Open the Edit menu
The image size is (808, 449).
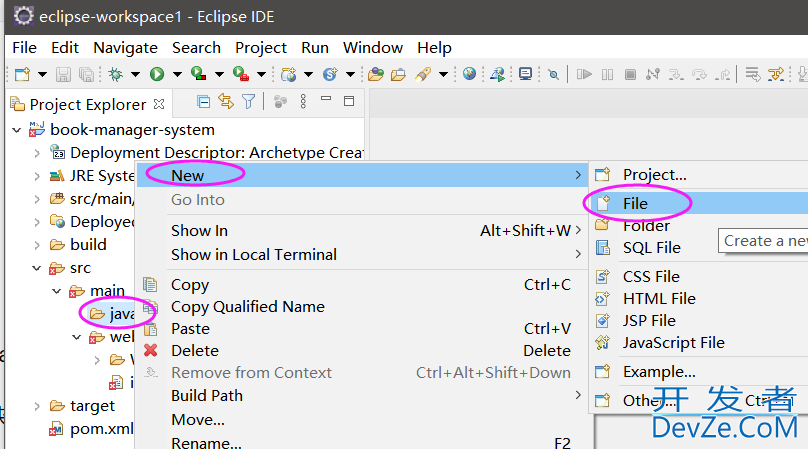[65, 47]
